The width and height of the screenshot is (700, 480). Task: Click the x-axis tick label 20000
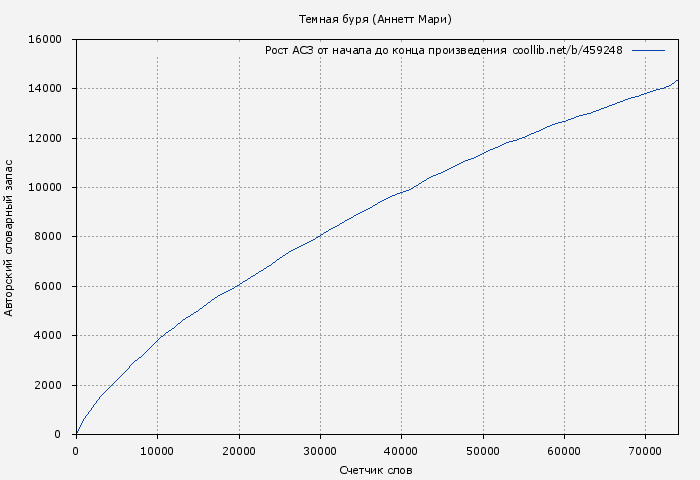point(238,451)
